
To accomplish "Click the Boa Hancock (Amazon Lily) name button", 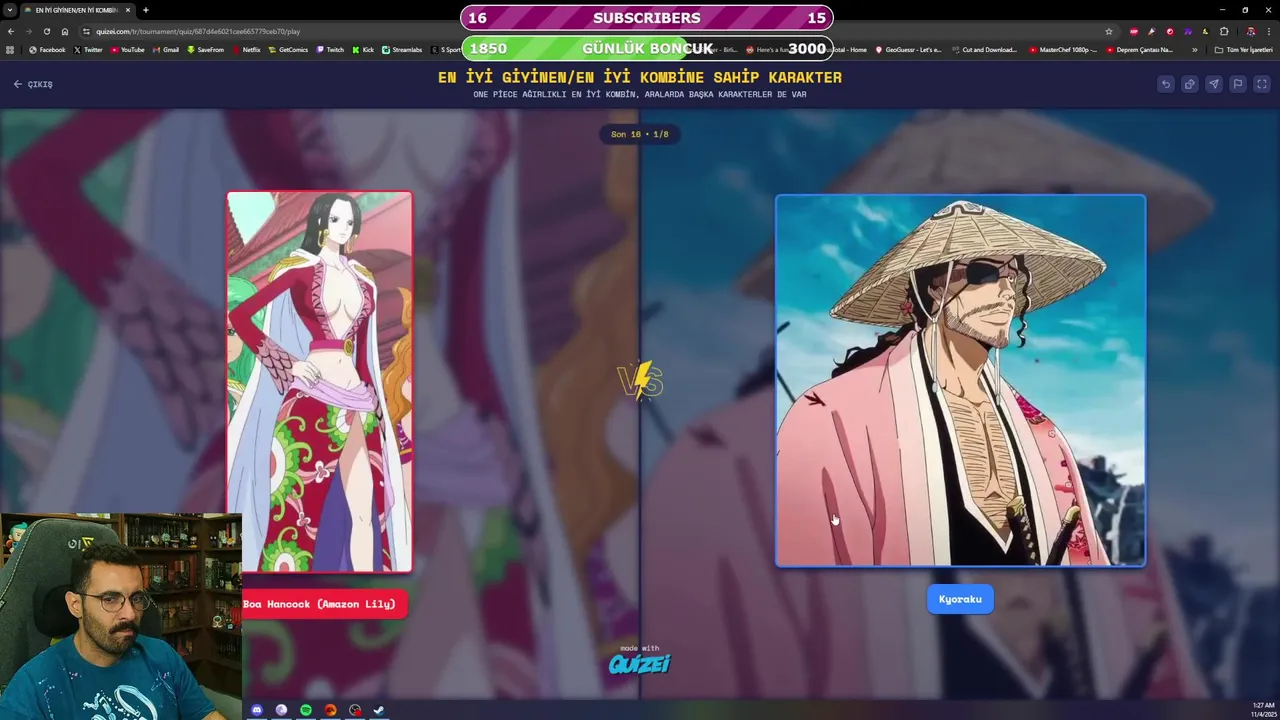I will (319, 604).
